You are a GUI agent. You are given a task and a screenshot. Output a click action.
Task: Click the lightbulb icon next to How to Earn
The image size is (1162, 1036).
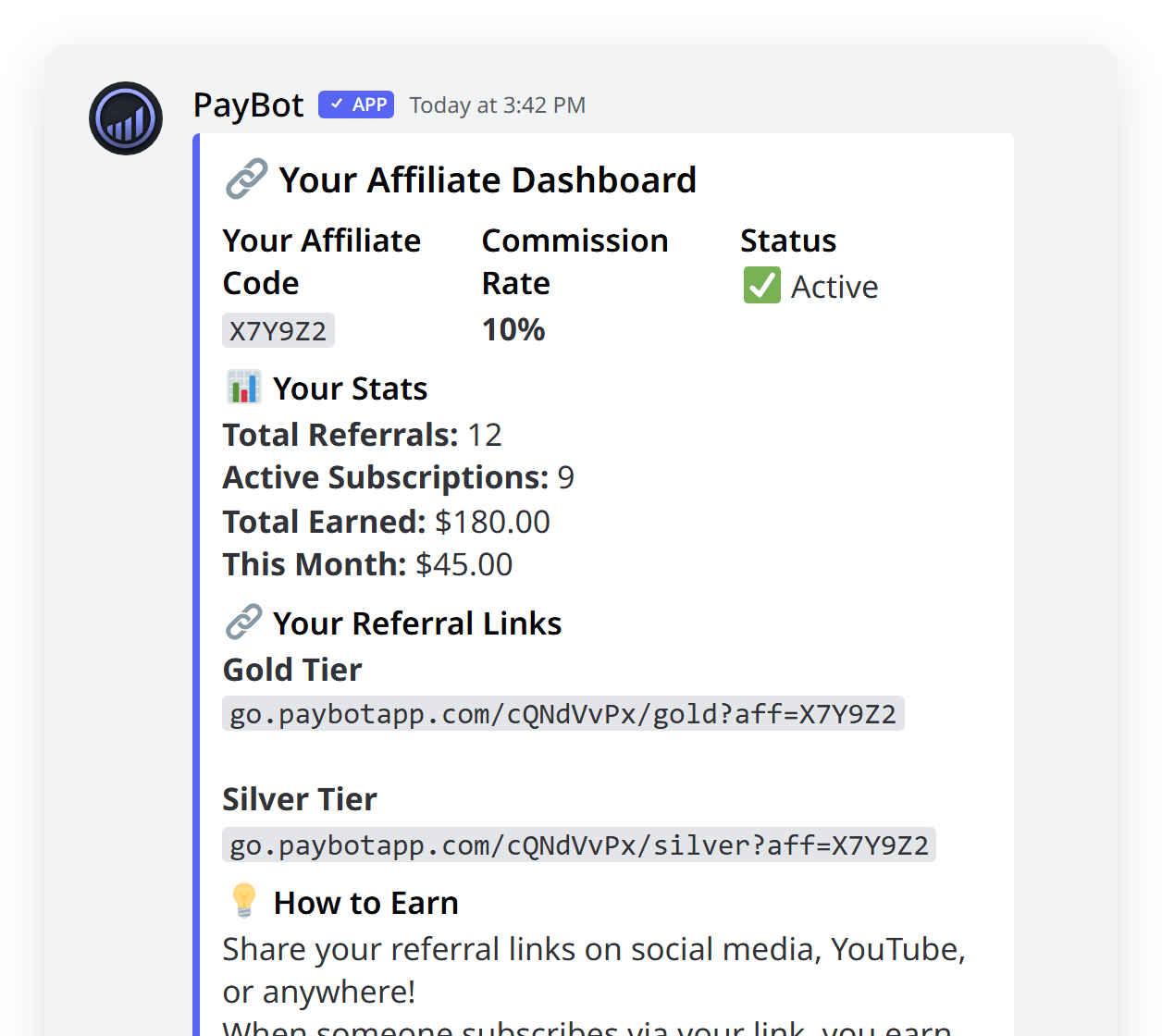243,900
